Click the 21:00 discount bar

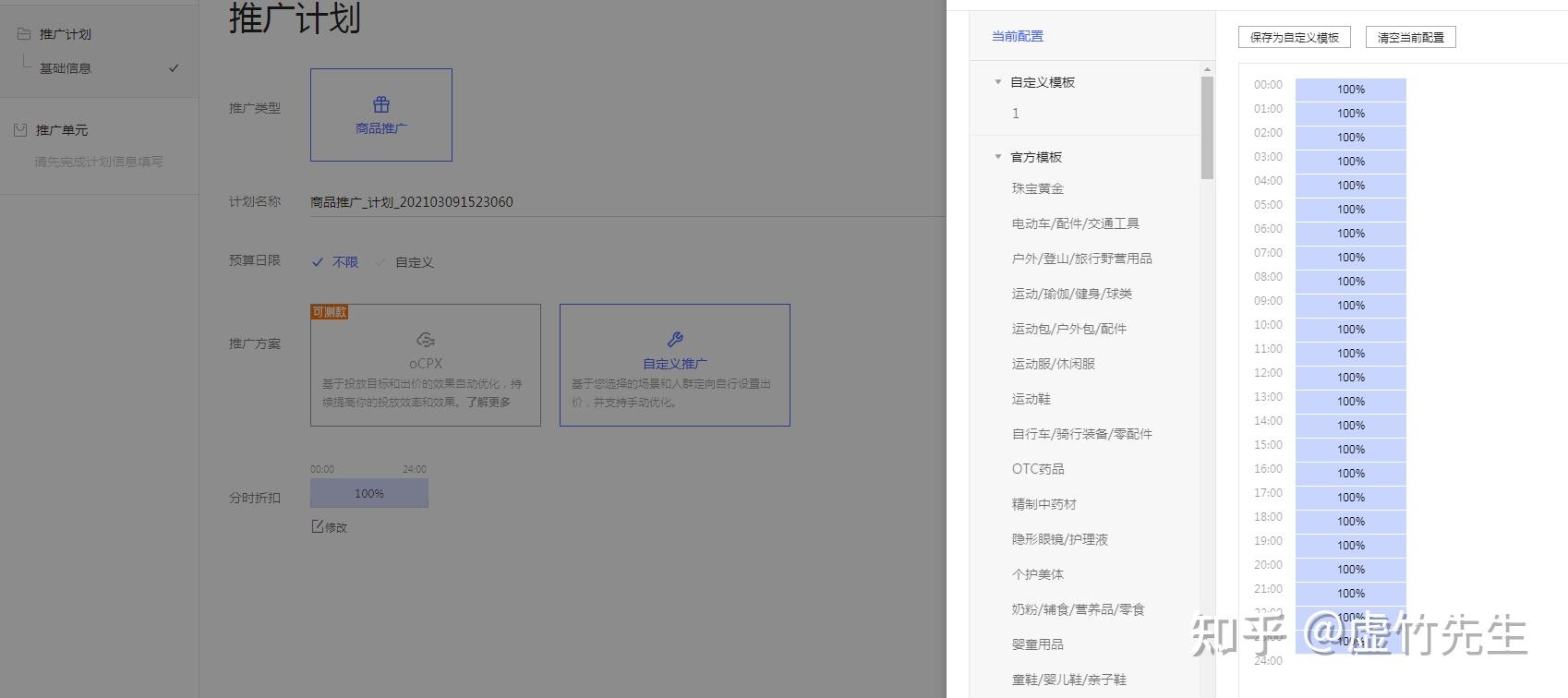point(1351,594)
